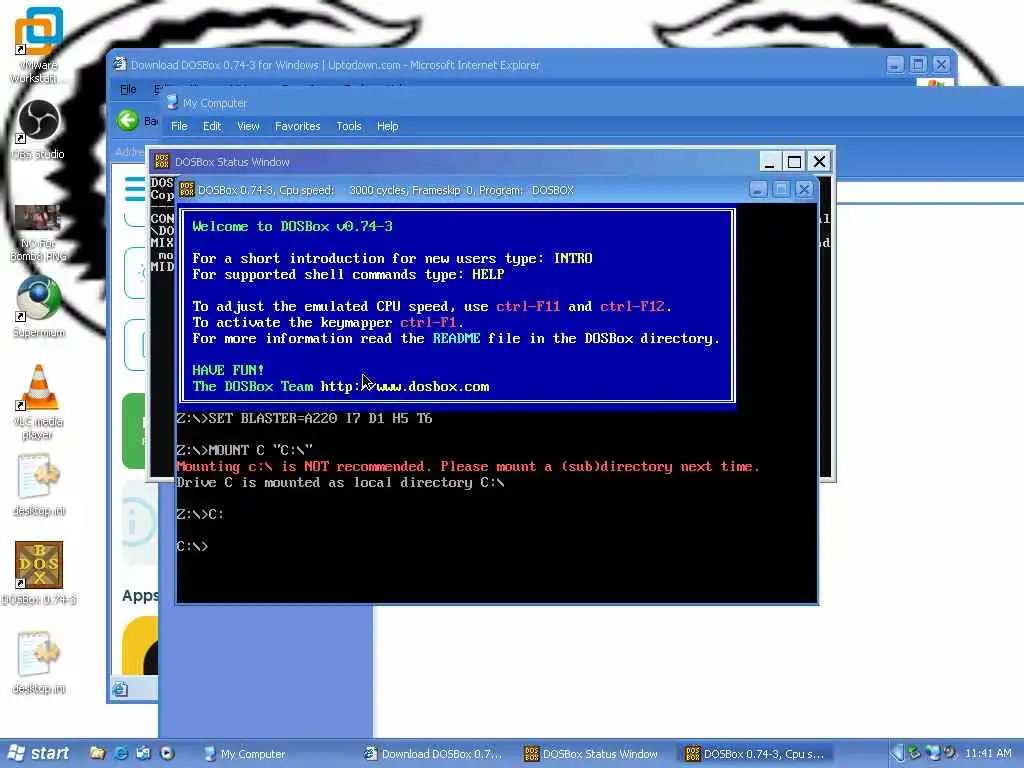The height and width of the screenshot is (768, 1024).
Task: Click the 'Mounting c:\ is NOT recommended' warning line
Action: (468, 466)
